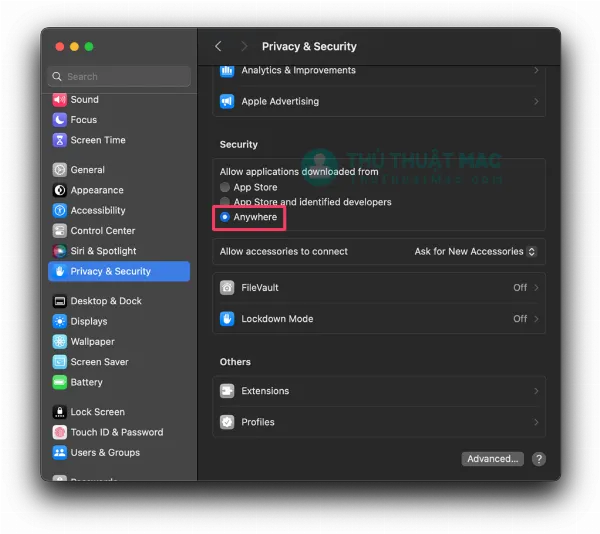The height and width of the screenshot is (534, 600).
Task: Click into the Search field
Action: click(x=119, y=77)
